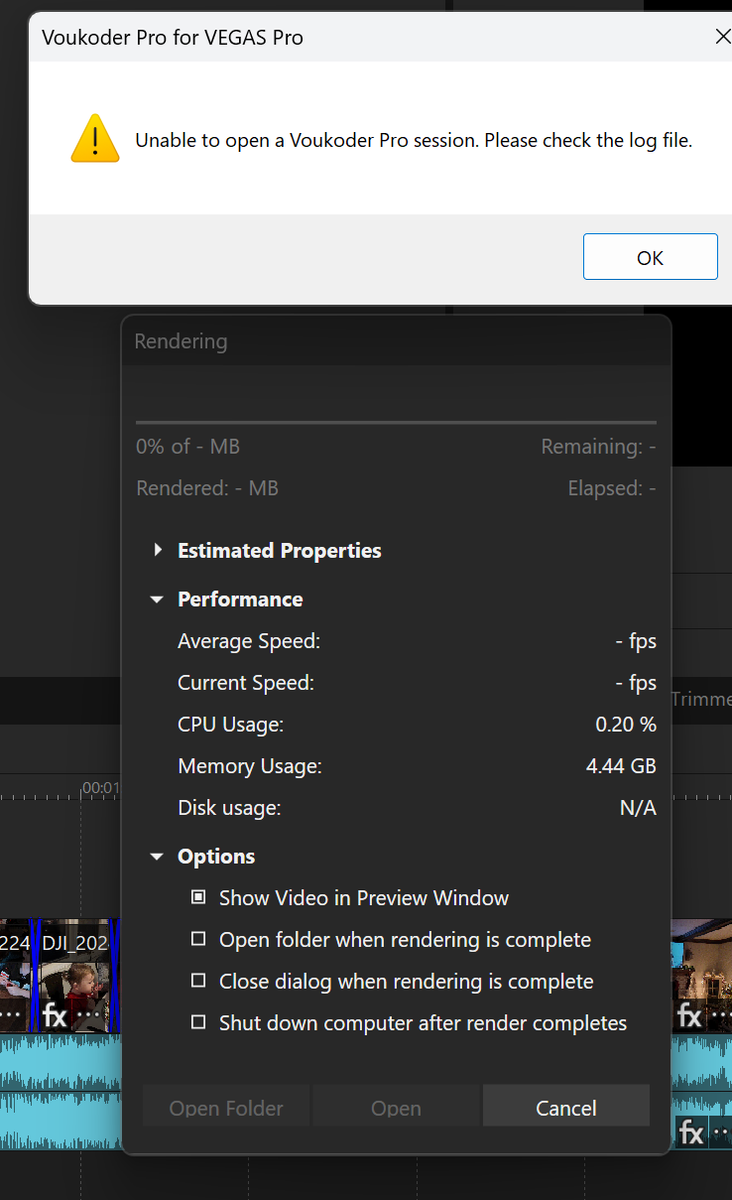Click the fx icon on the right-side video clip

[x=690, y=1016]
